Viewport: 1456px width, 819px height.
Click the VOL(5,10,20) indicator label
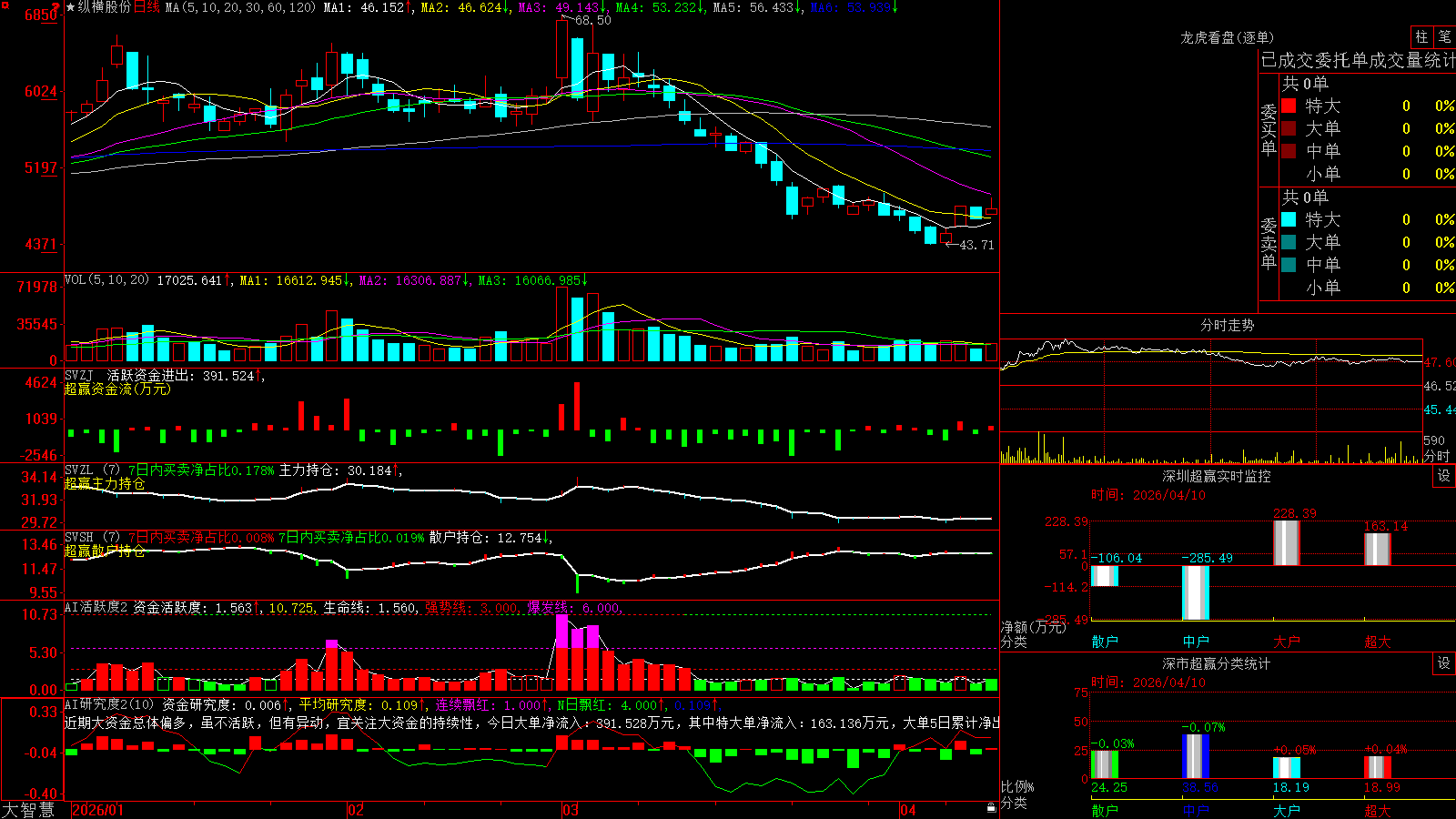[x=106, y=279]
